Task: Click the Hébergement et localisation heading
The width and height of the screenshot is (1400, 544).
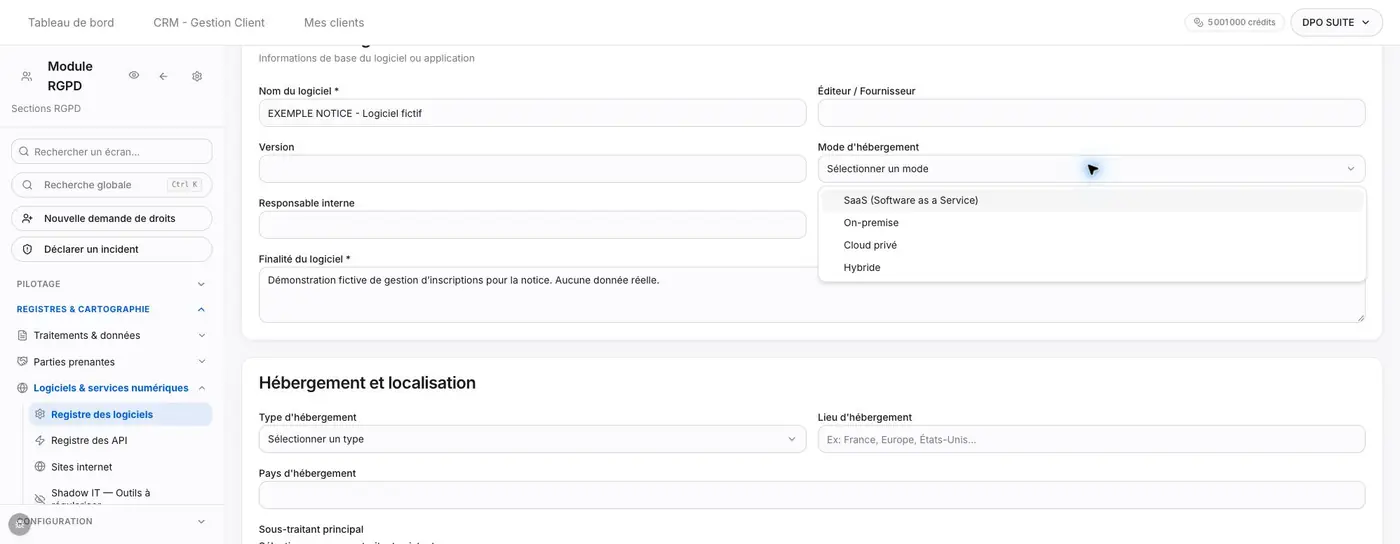Action: [x=367, y=383]
